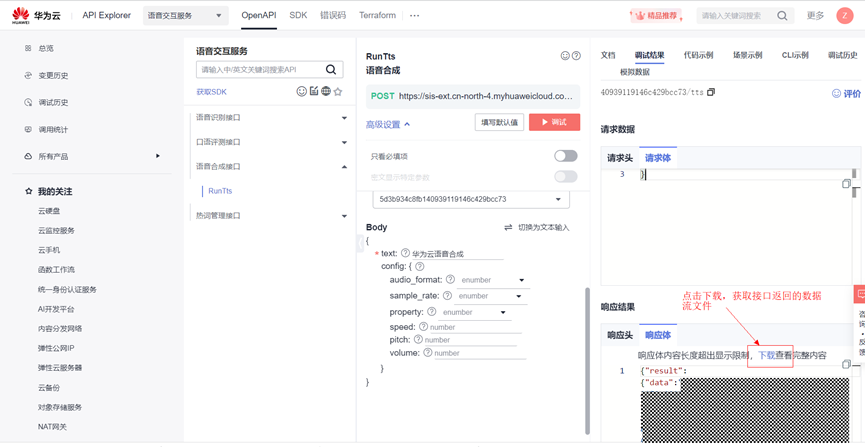
Task: Click the speed number input
Action: [476, 327]
